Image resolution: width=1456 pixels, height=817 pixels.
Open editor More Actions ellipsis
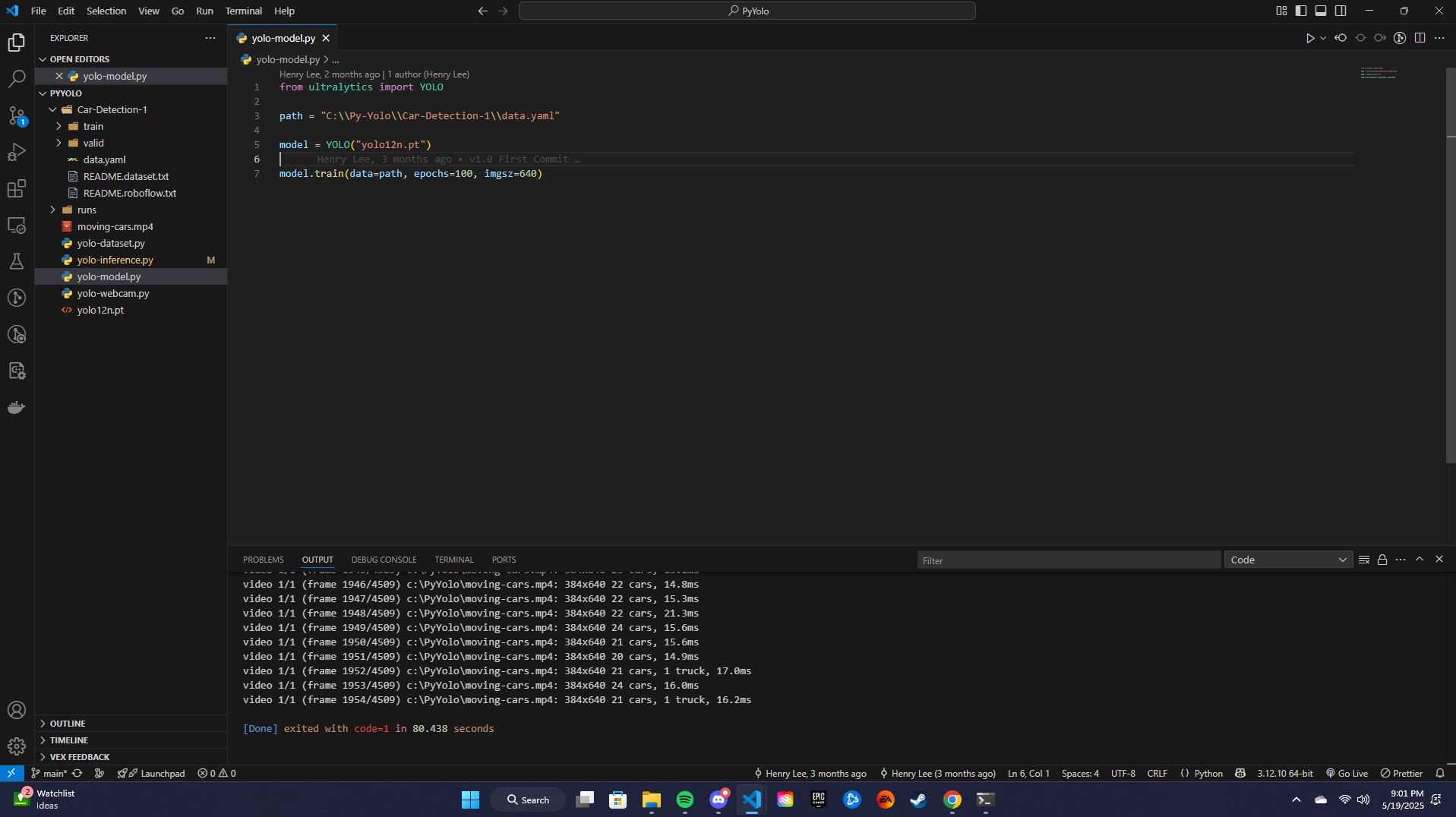(1439, 38)
